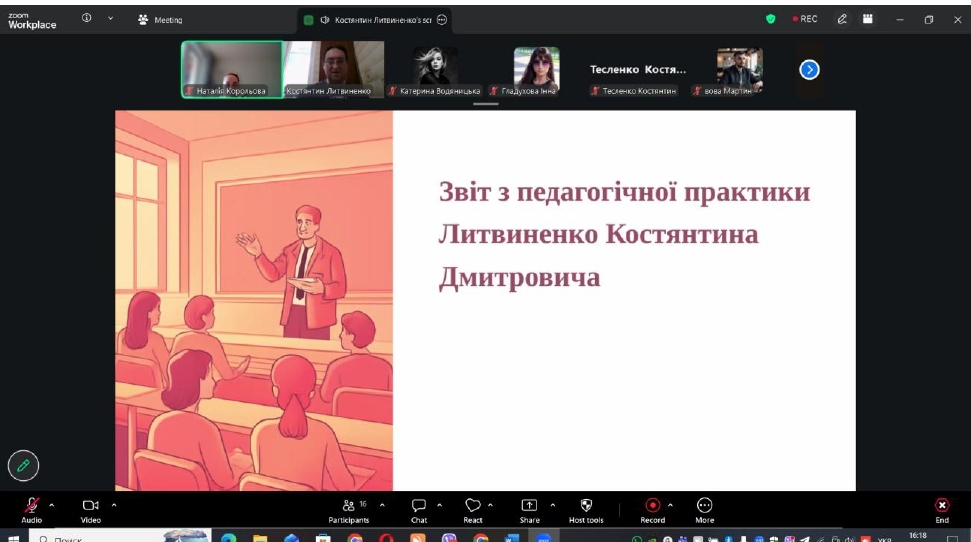
Task: Open meeting info circle icon
Action: pos(87,18)
